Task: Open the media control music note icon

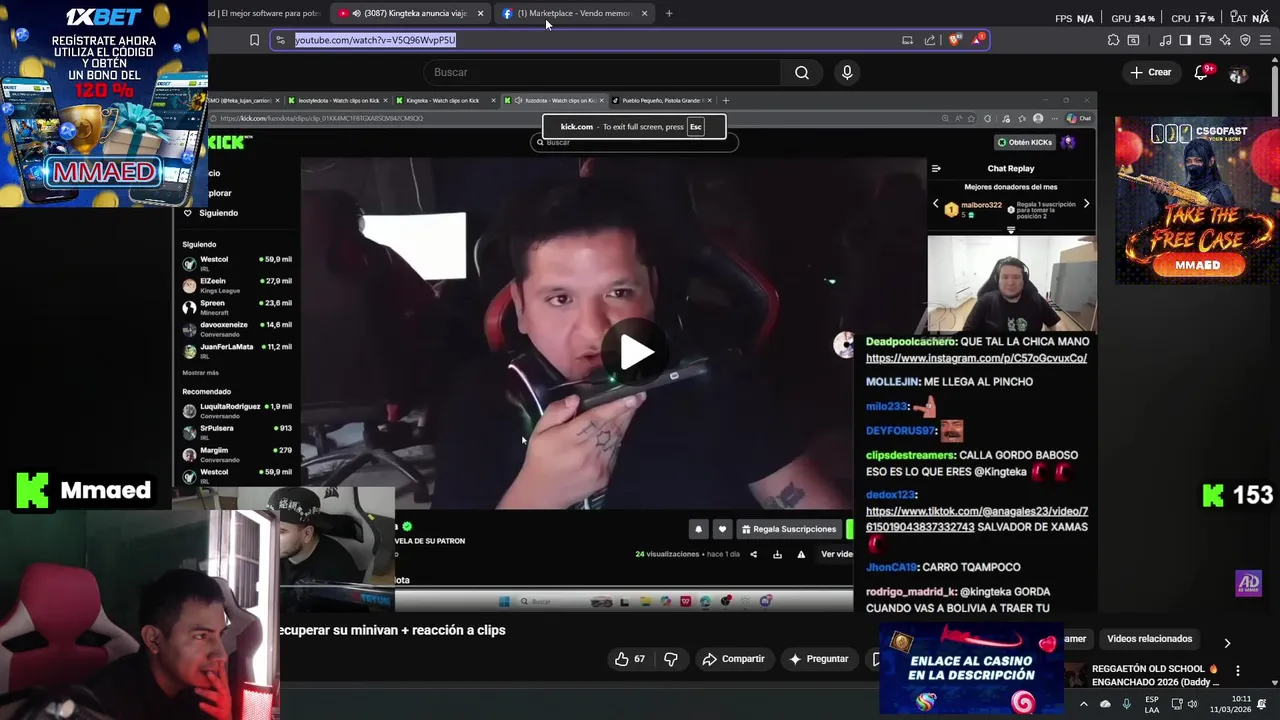Action: point(1165,40)
